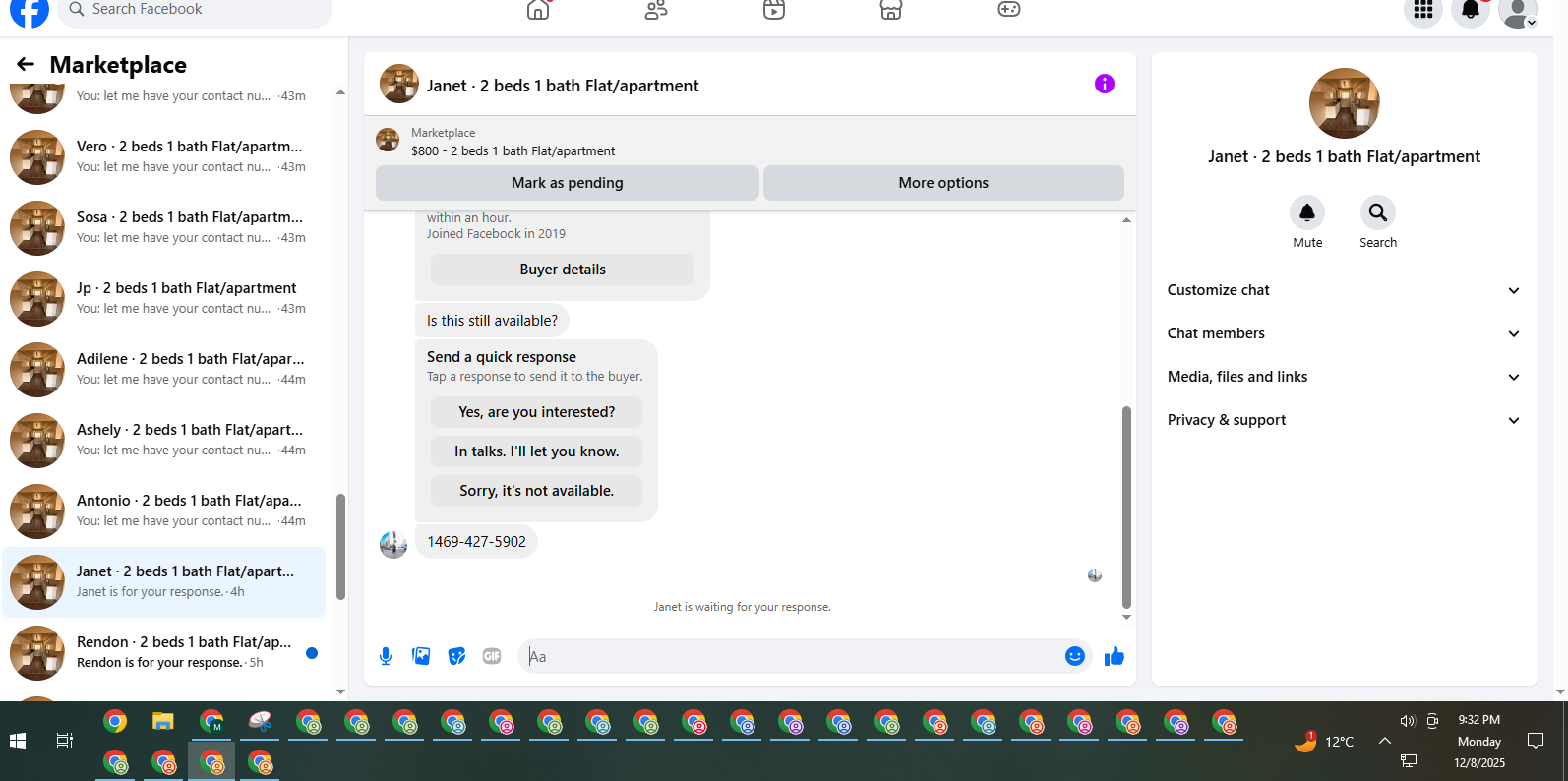Viewport: 1568px width, 781px height.
Task: Open the Gaming controller icon
Action: coord(1009,10)
